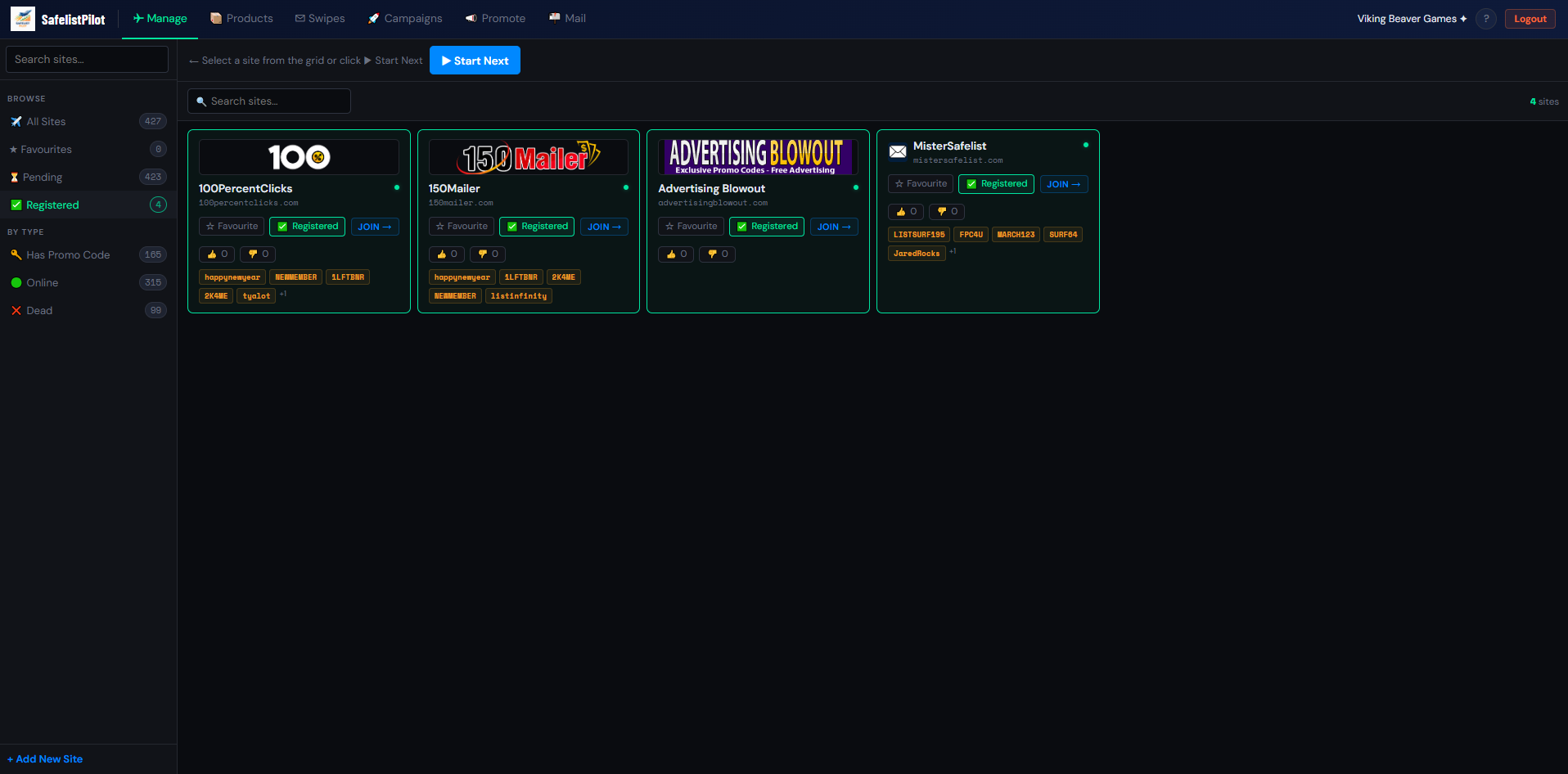Expand the +1 hidden tags on 100PercentClicks
1568x774 pixels.
point(283,293)
